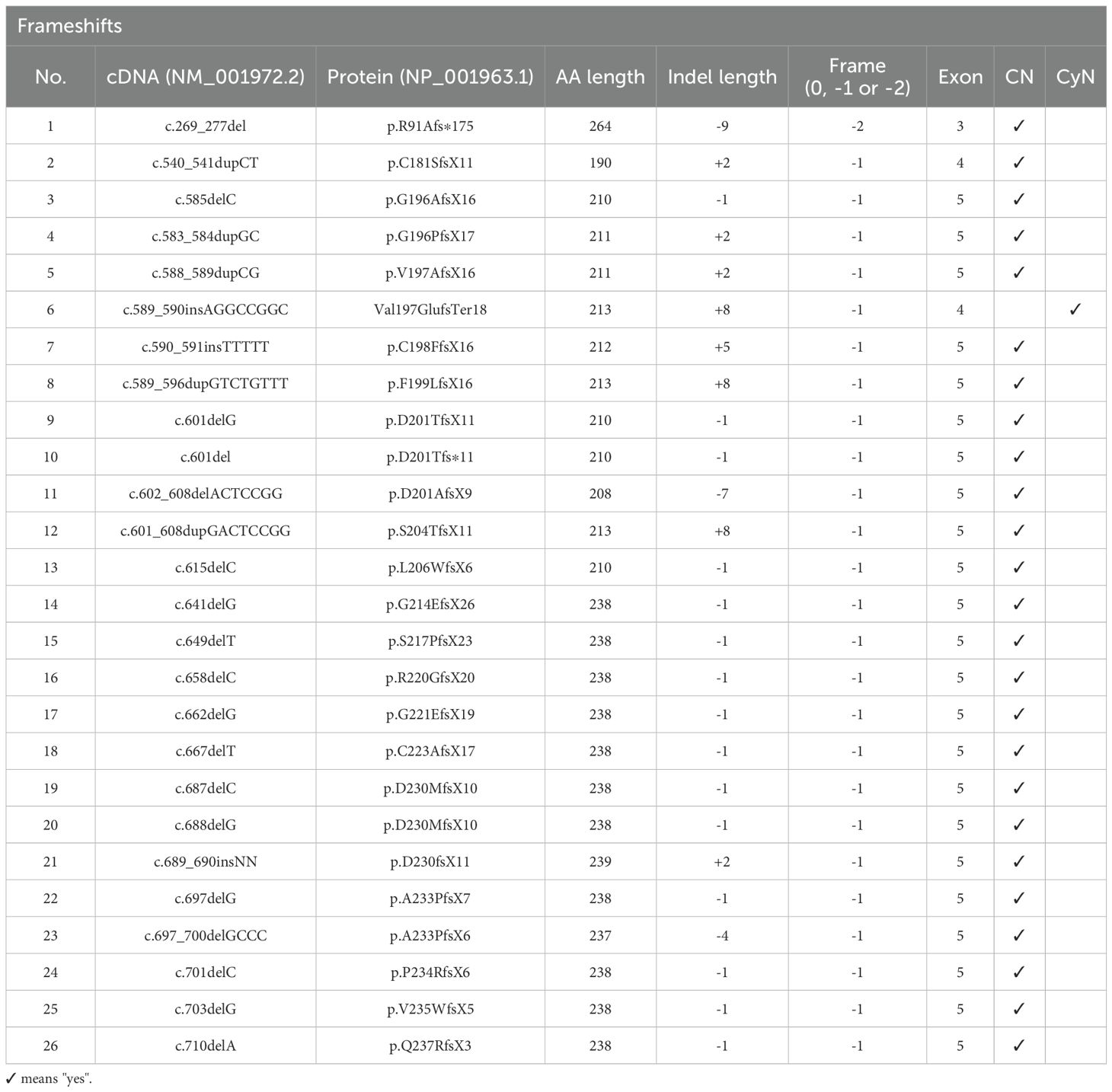Select cell 'c.601delG'
The height and width of the screenshot is (1092, 1112).
[206, 420]
